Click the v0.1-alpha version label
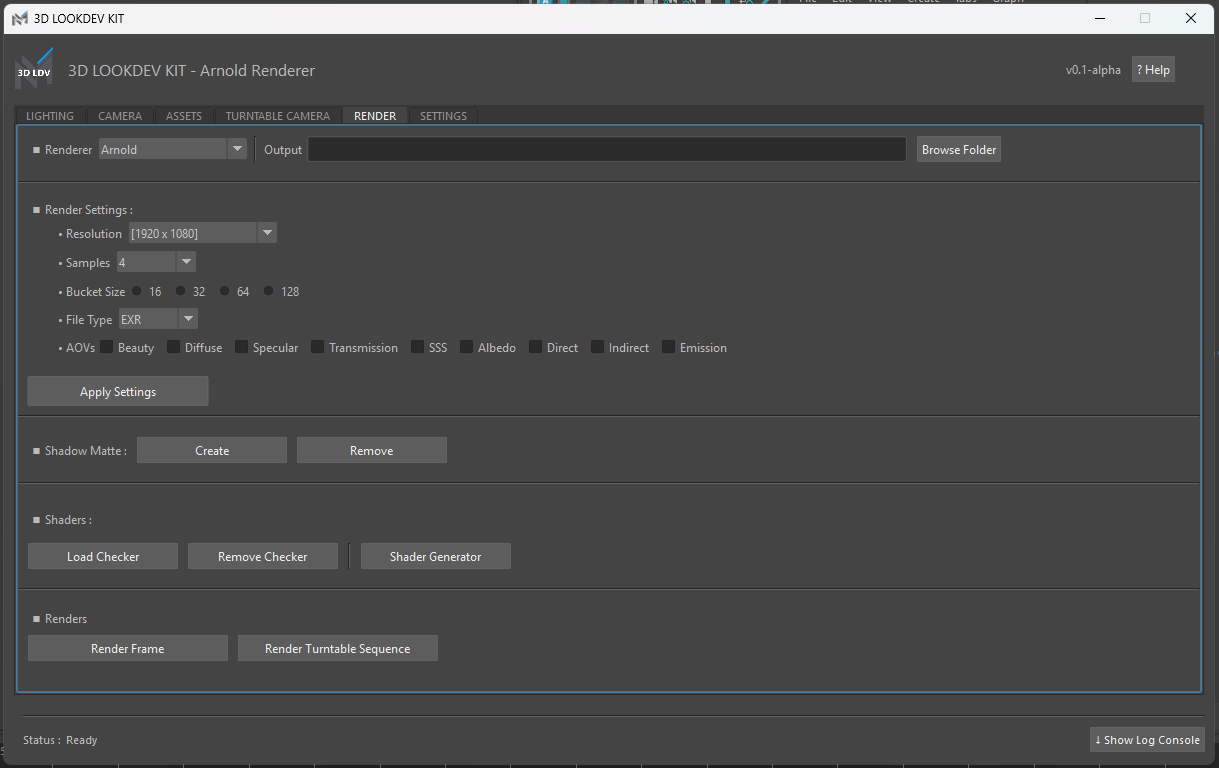1219x768 pixels. [x=1093, y=70]
